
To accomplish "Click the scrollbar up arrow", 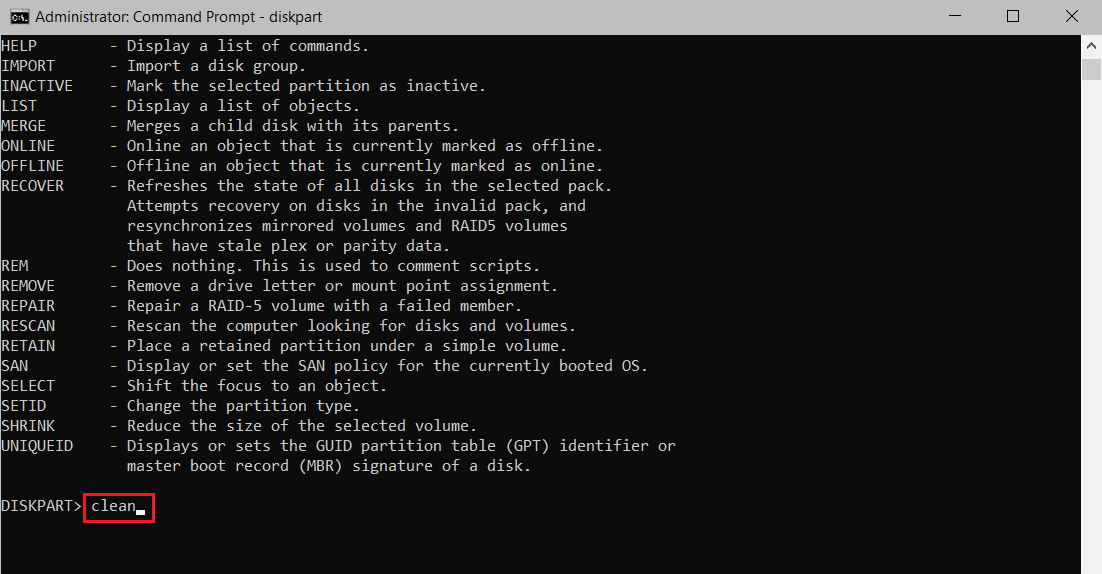I will tap(1091, 44).
